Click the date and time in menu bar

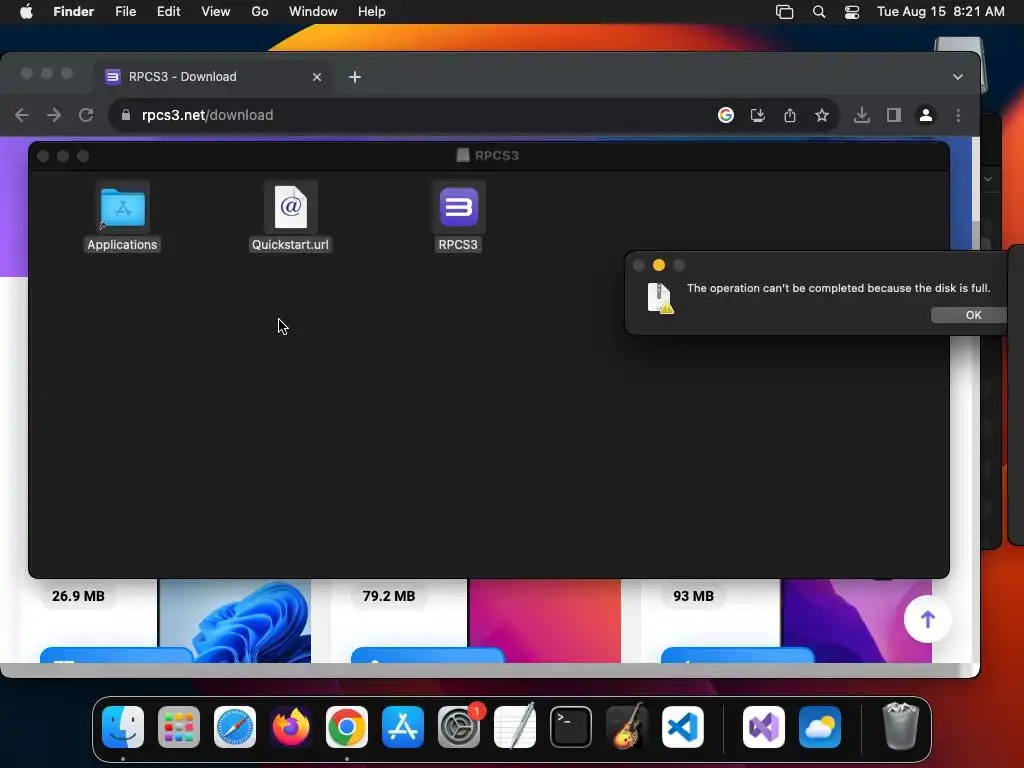click(x=940, y=12)
